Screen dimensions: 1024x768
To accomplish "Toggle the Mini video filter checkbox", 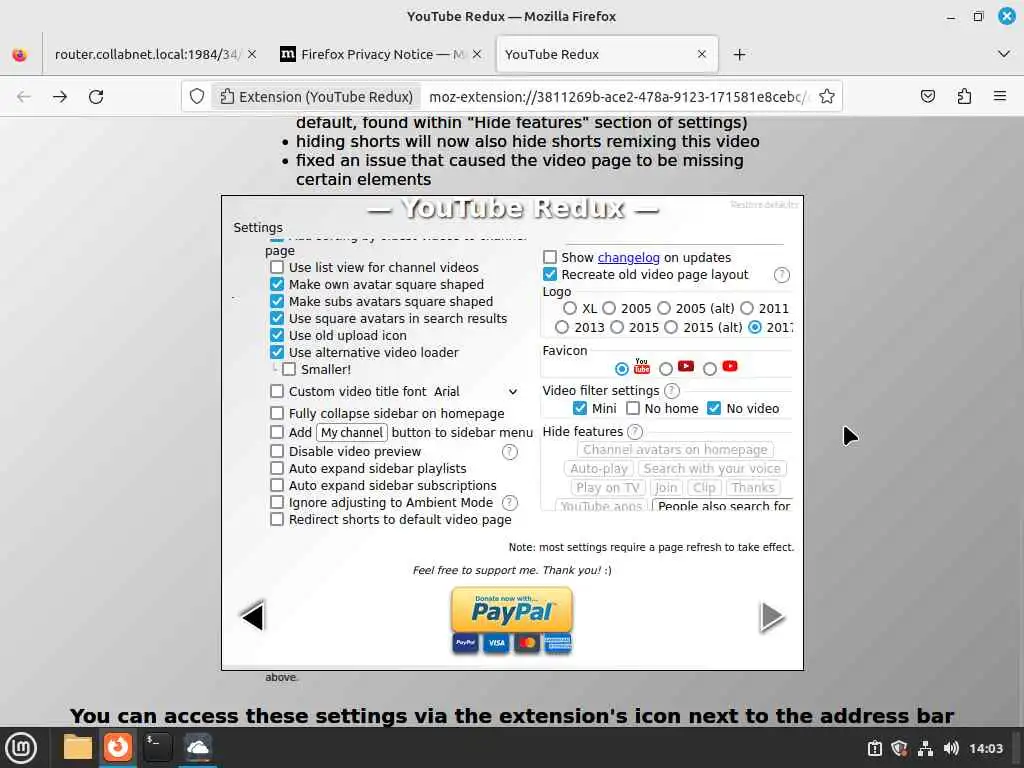I will point(580,408).
